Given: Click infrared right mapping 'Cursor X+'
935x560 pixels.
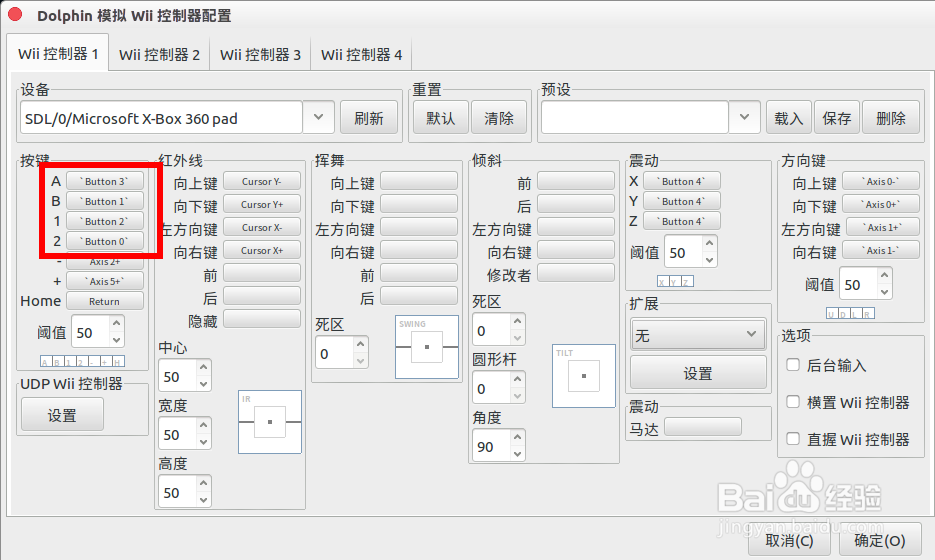Looking at the screenshot, I should [x=262, y=250].
